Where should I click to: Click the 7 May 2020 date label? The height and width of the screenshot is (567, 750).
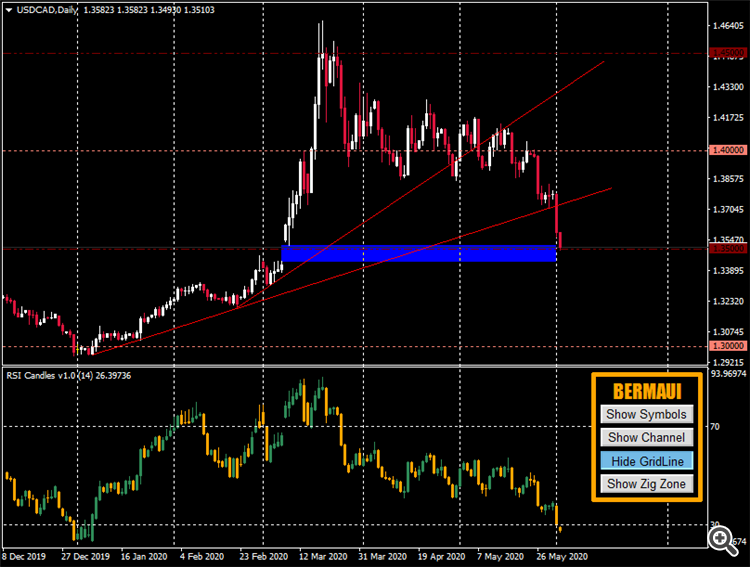pos(500,556)
